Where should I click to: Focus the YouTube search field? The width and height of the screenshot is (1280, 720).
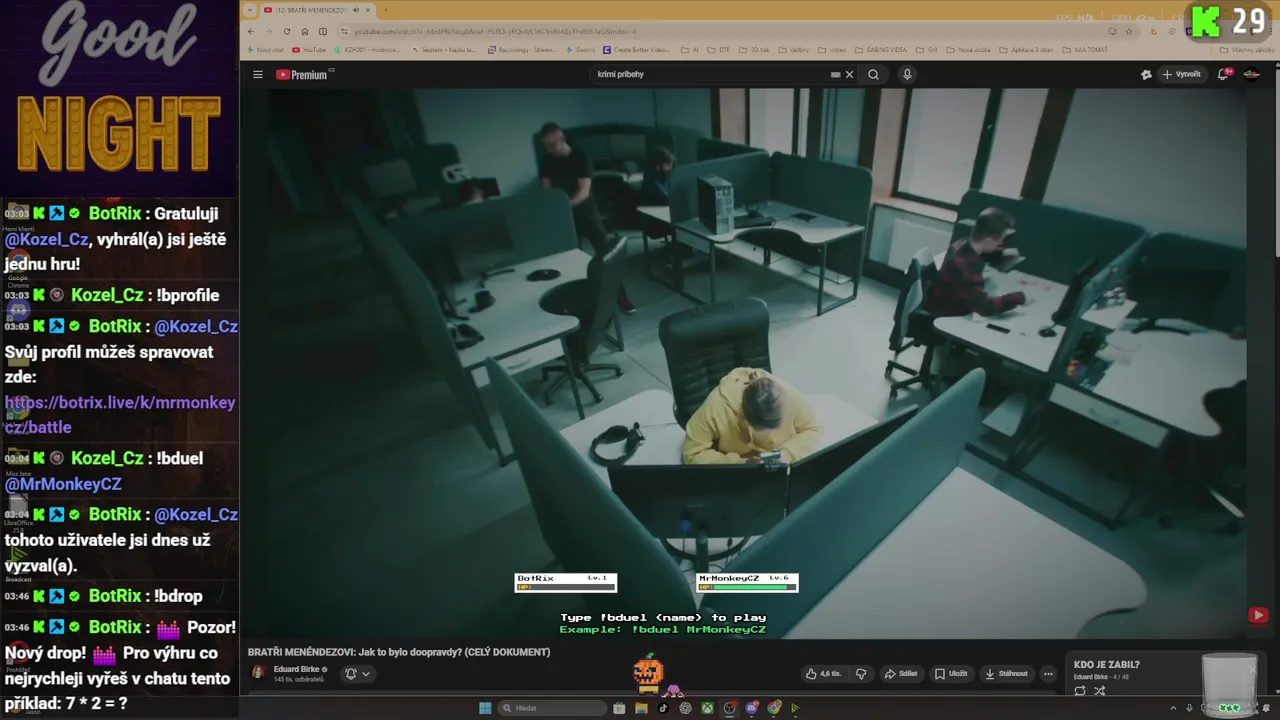[710, 74]
